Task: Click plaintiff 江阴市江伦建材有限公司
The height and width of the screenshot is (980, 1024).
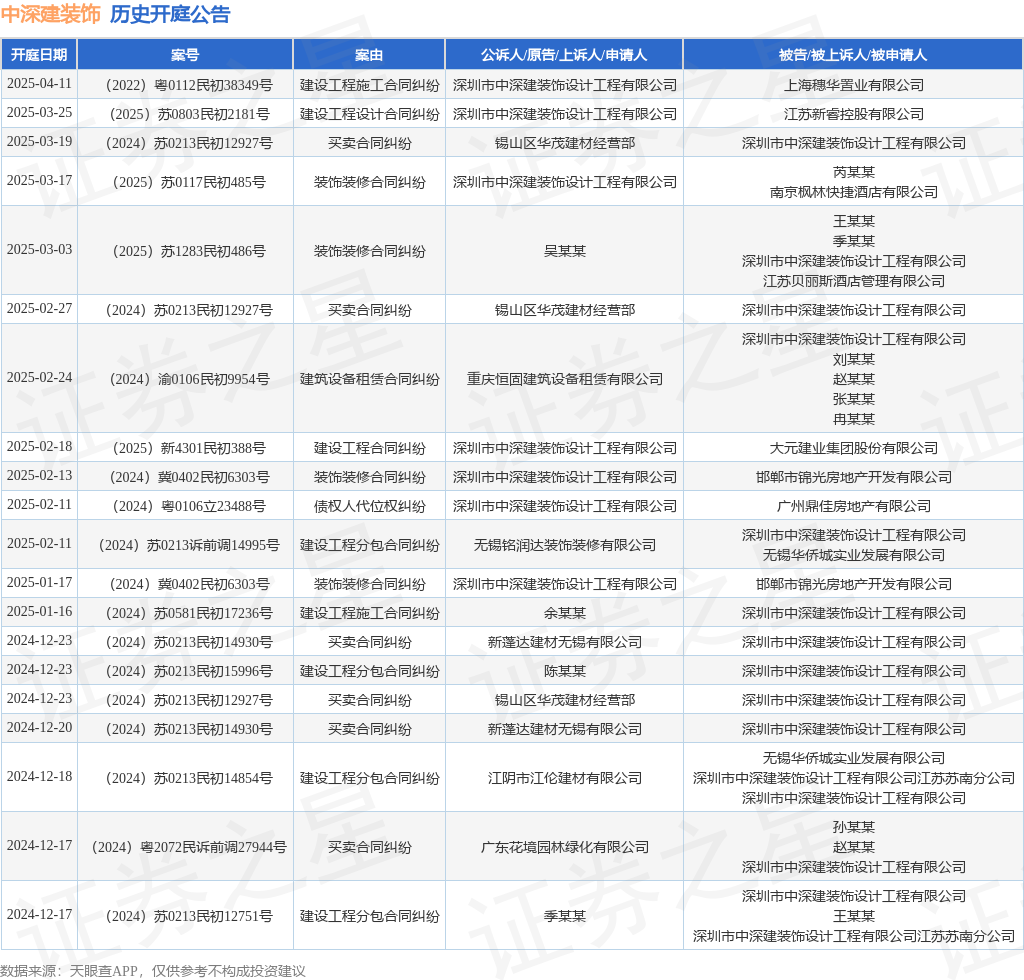Action: tap(565, 778)
